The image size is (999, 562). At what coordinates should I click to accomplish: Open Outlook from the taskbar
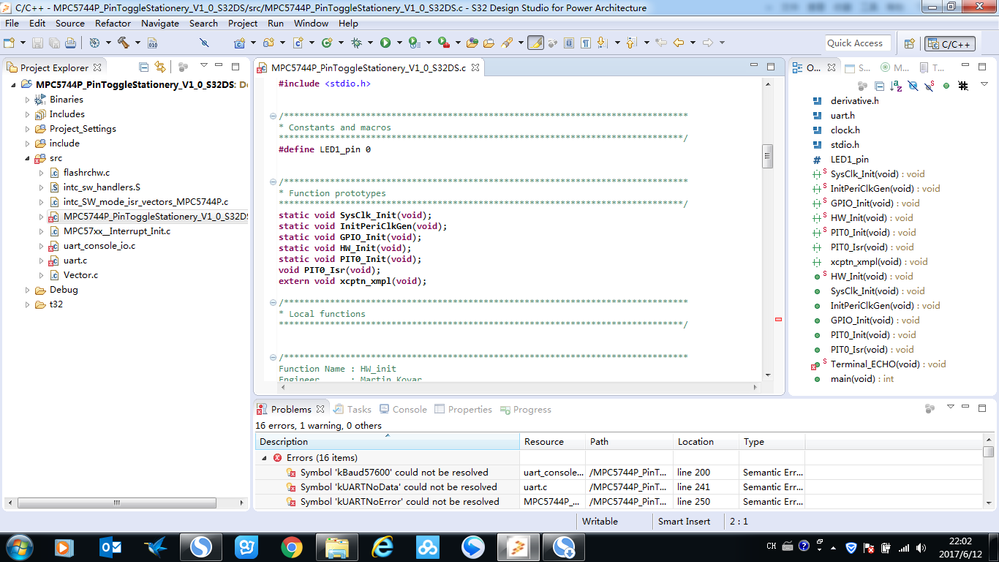110,547
